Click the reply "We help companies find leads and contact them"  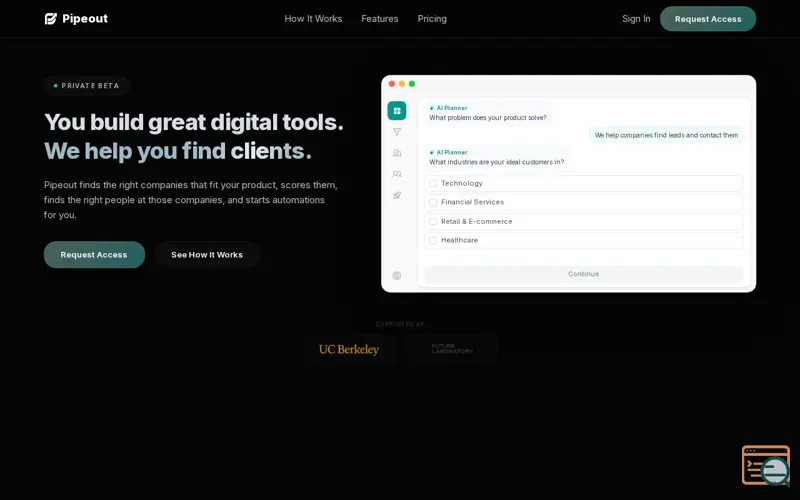point(666,135)
